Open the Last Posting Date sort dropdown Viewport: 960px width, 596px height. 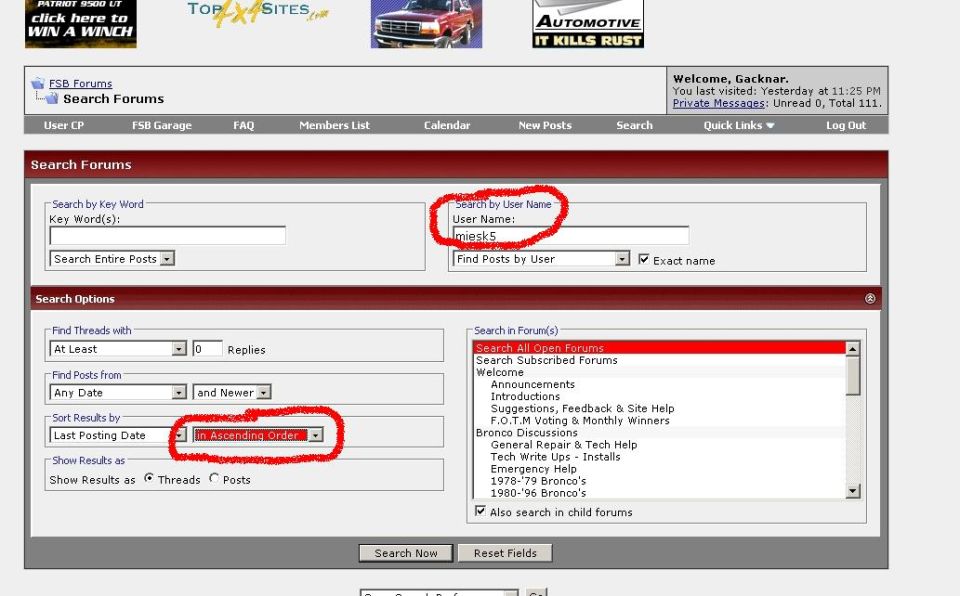click(118, 435)
